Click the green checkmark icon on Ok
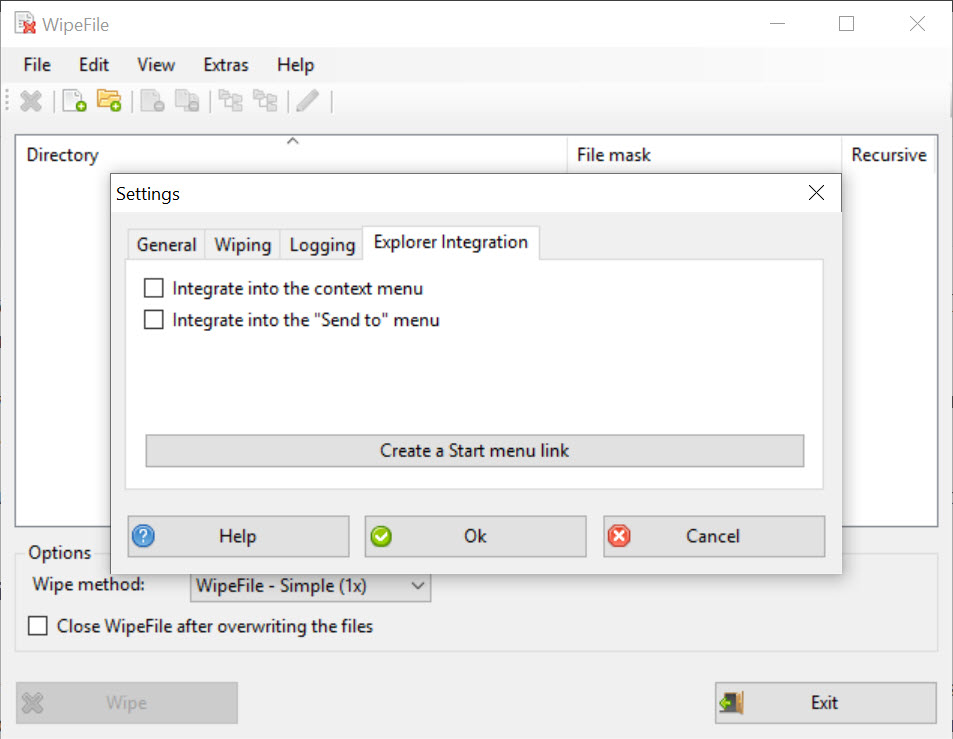The width and height of the screenshot is (953, 739). 381,536
